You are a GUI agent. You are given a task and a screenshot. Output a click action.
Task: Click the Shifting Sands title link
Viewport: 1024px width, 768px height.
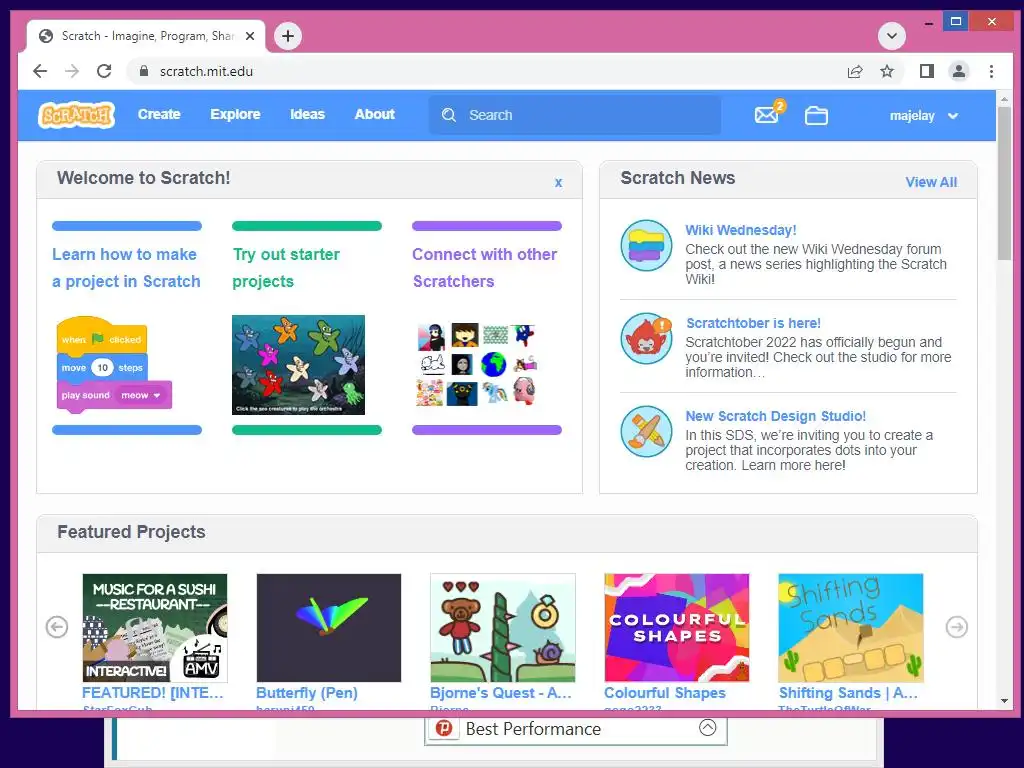tap(848, 693)
